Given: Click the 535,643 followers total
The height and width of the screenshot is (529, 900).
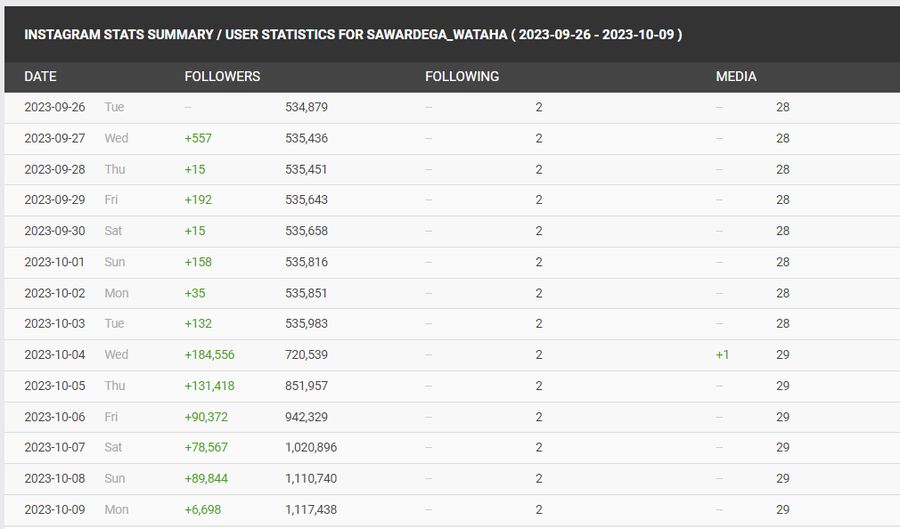Looking at the screenshot, I should coord(307,200).
